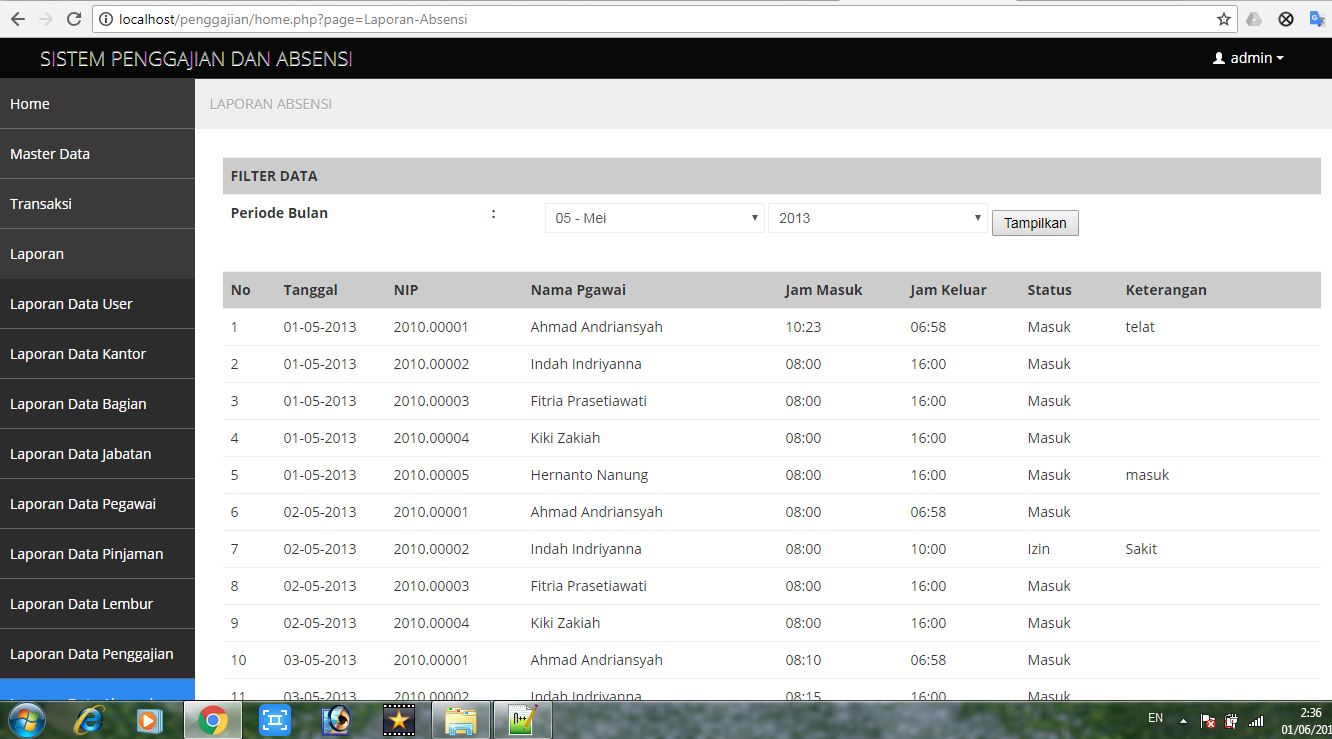Reload the page with refresh icon
1332x739 pixels.
pos(71,18)
